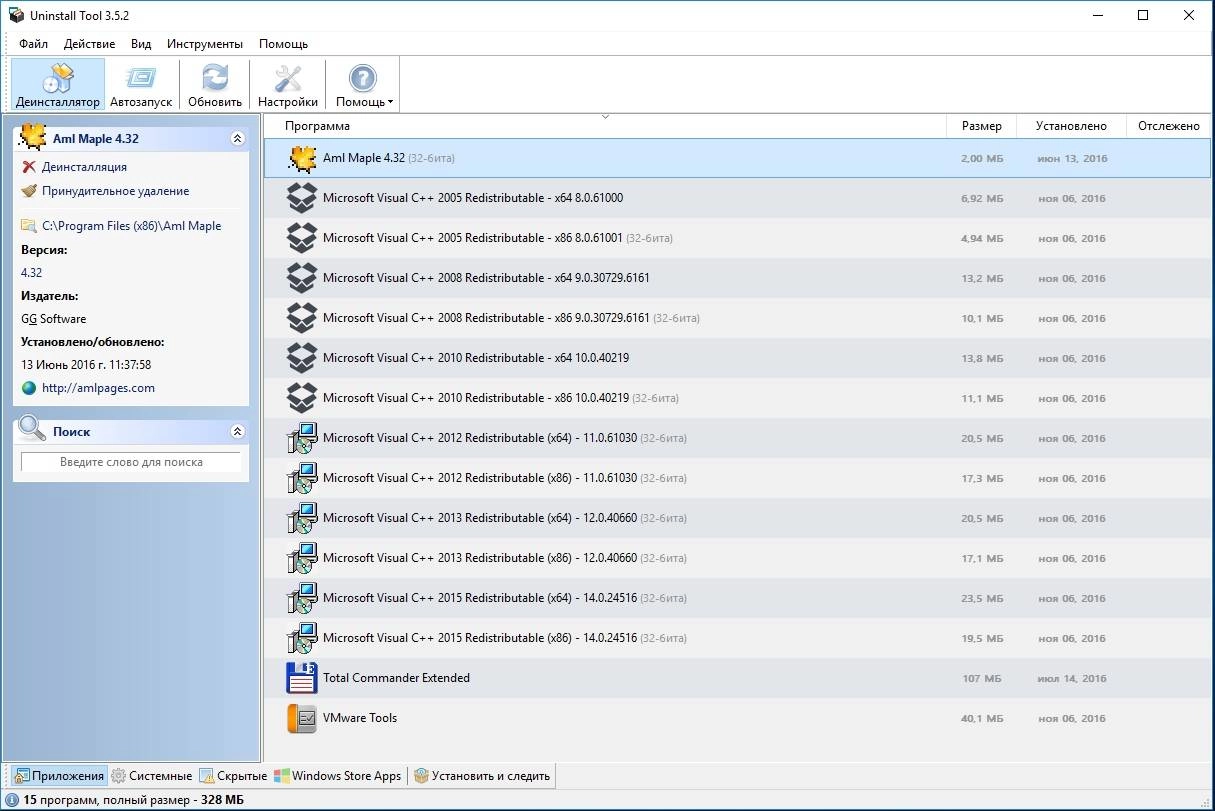Click the magnifier icon in Поиск panel
The height and width of the screenshot is (811, 1215).
point(33,429)
